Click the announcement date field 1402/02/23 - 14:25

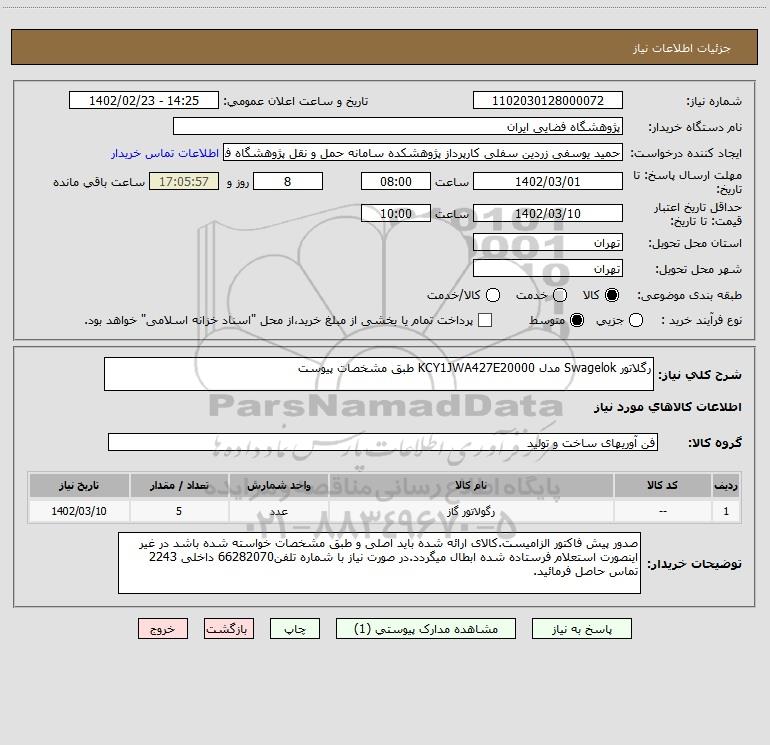coord(144,101)
